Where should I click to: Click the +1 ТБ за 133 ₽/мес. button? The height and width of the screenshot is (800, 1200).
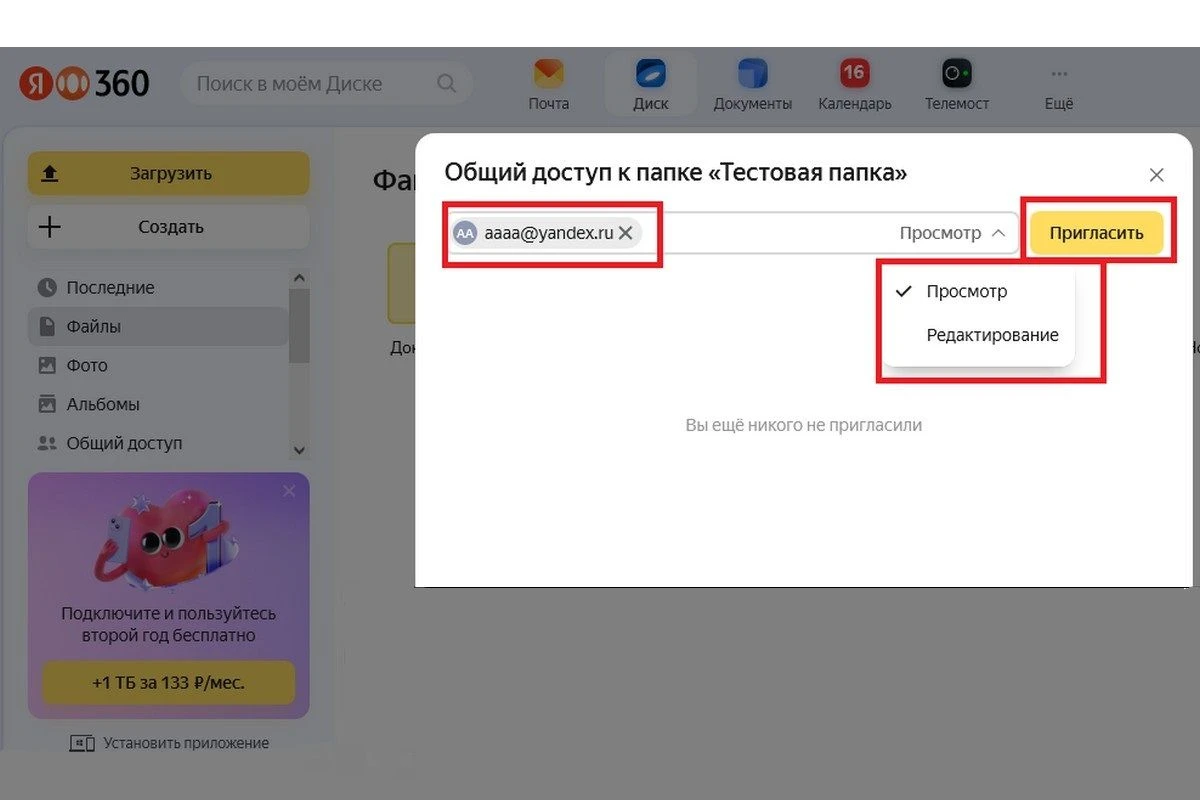point(169,683)
